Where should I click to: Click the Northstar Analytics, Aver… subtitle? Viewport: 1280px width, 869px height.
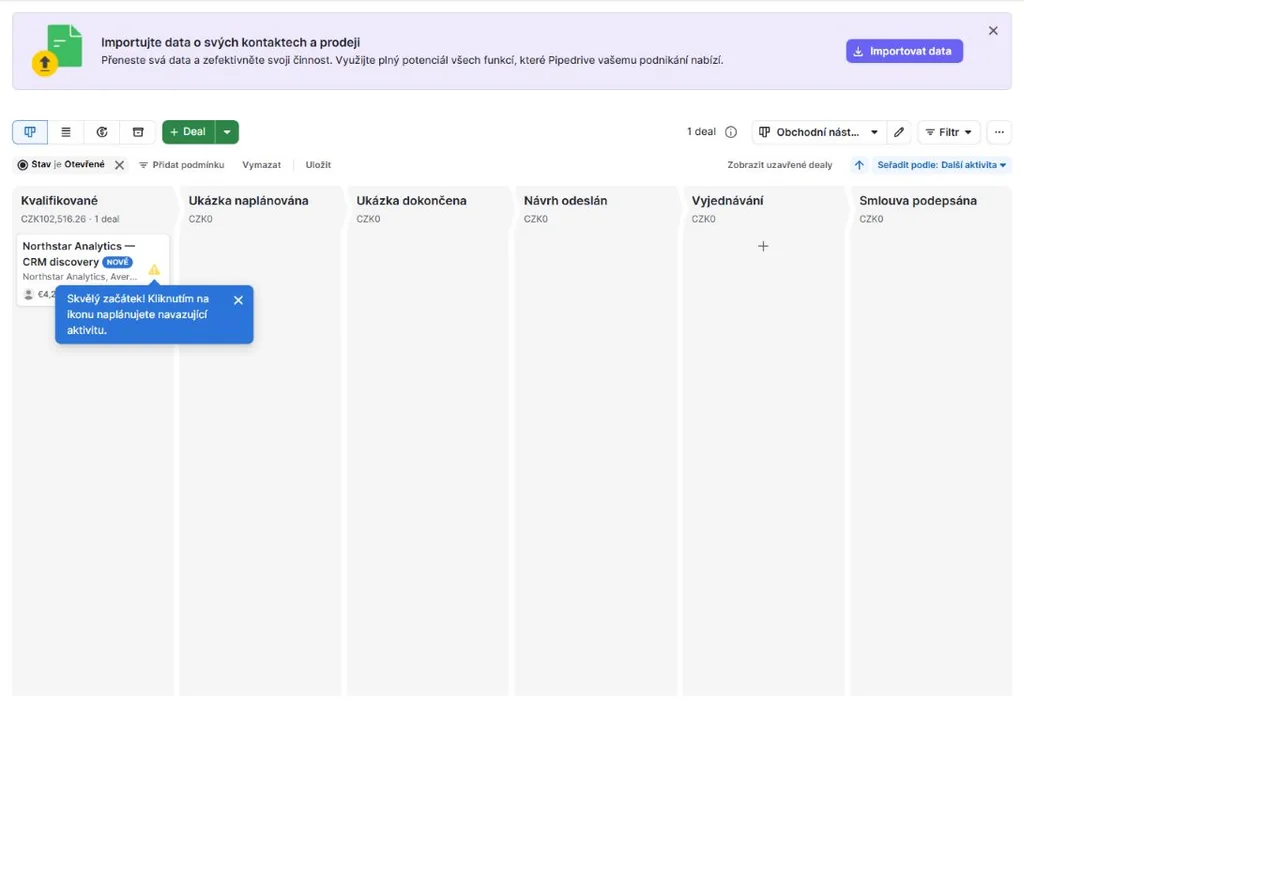[x=80, y=277]
